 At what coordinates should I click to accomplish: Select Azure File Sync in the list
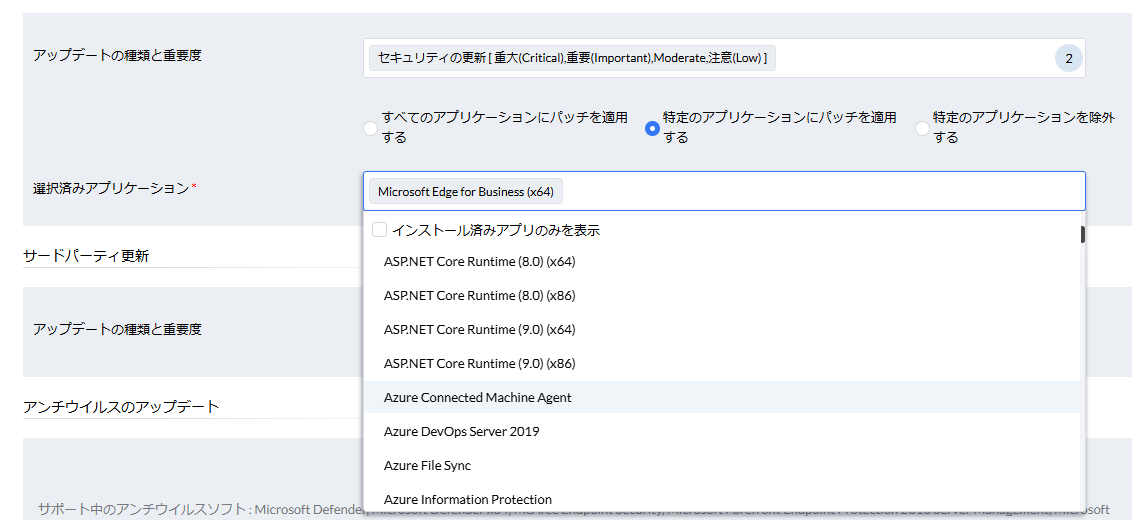coord(427,466)
